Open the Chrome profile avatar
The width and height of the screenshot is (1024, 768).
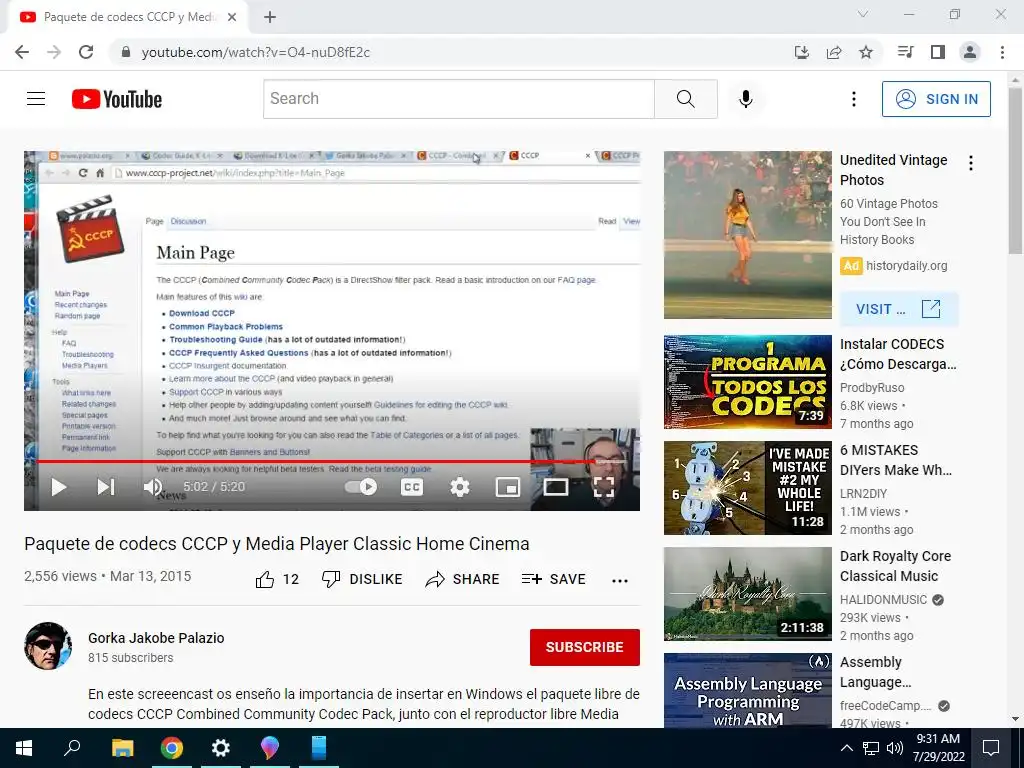[x=970, y=52]
